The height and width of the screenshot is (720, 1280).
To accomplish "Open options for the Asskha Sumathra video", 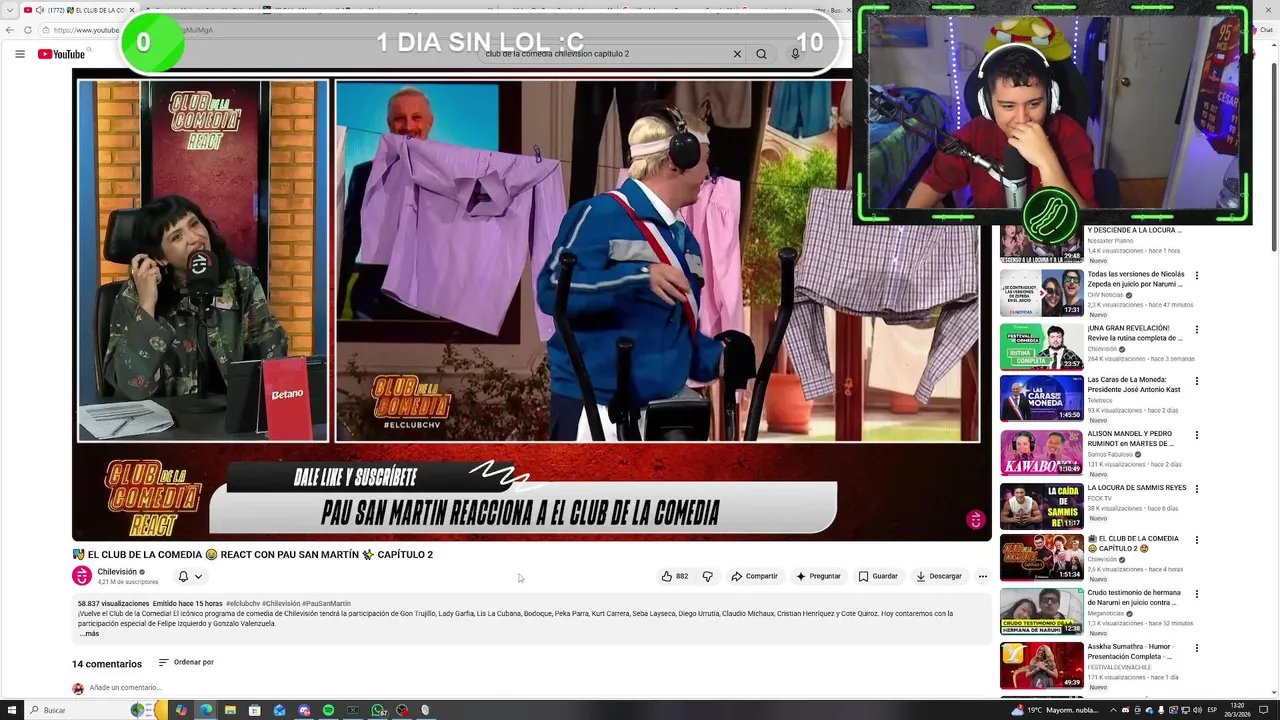I will tap(1197, 648).
